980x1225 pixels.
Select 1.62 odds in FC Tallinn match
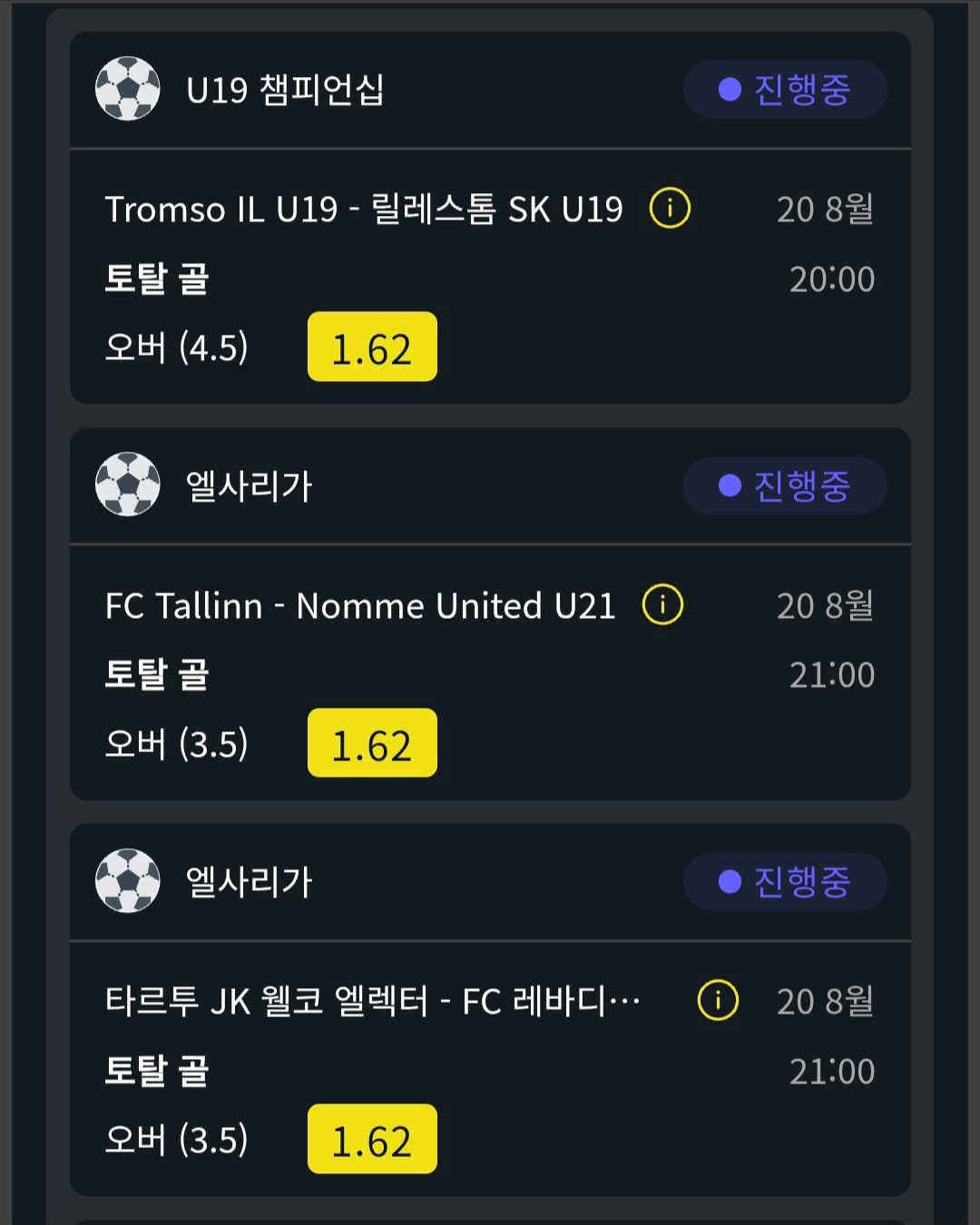point(372,743)
